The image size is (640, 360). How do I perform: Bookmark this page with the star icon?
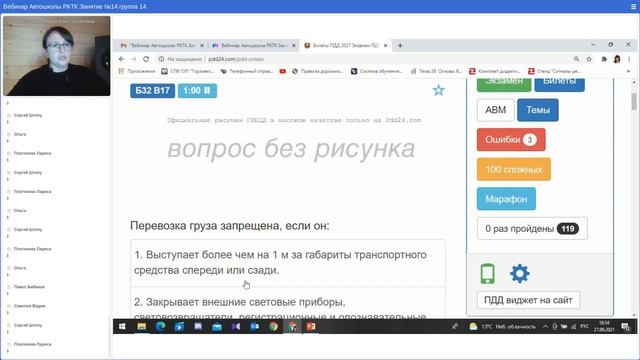point(589,59)
